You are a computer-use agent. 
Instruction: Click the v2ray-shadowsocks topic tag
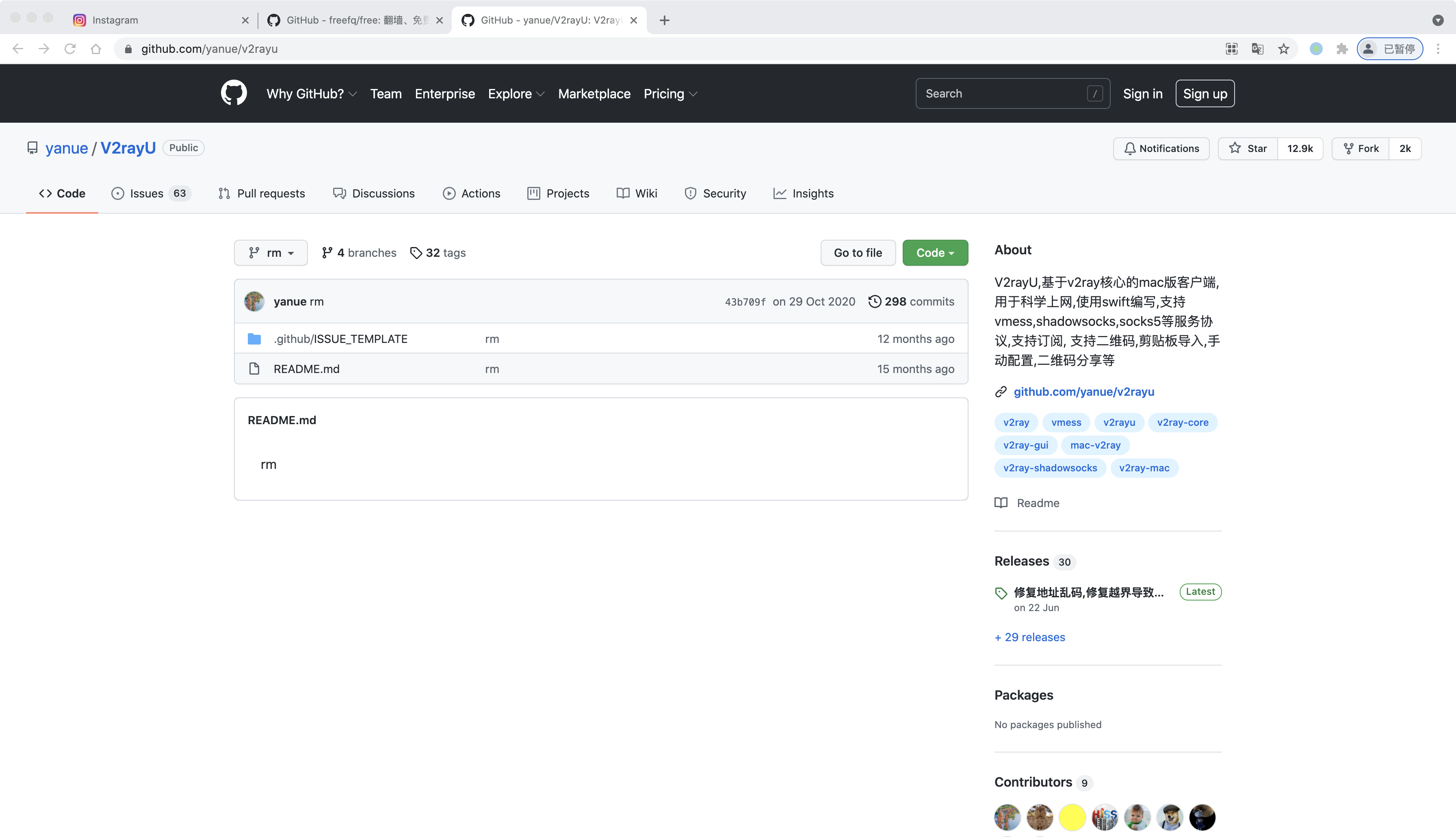[1050, 467]
